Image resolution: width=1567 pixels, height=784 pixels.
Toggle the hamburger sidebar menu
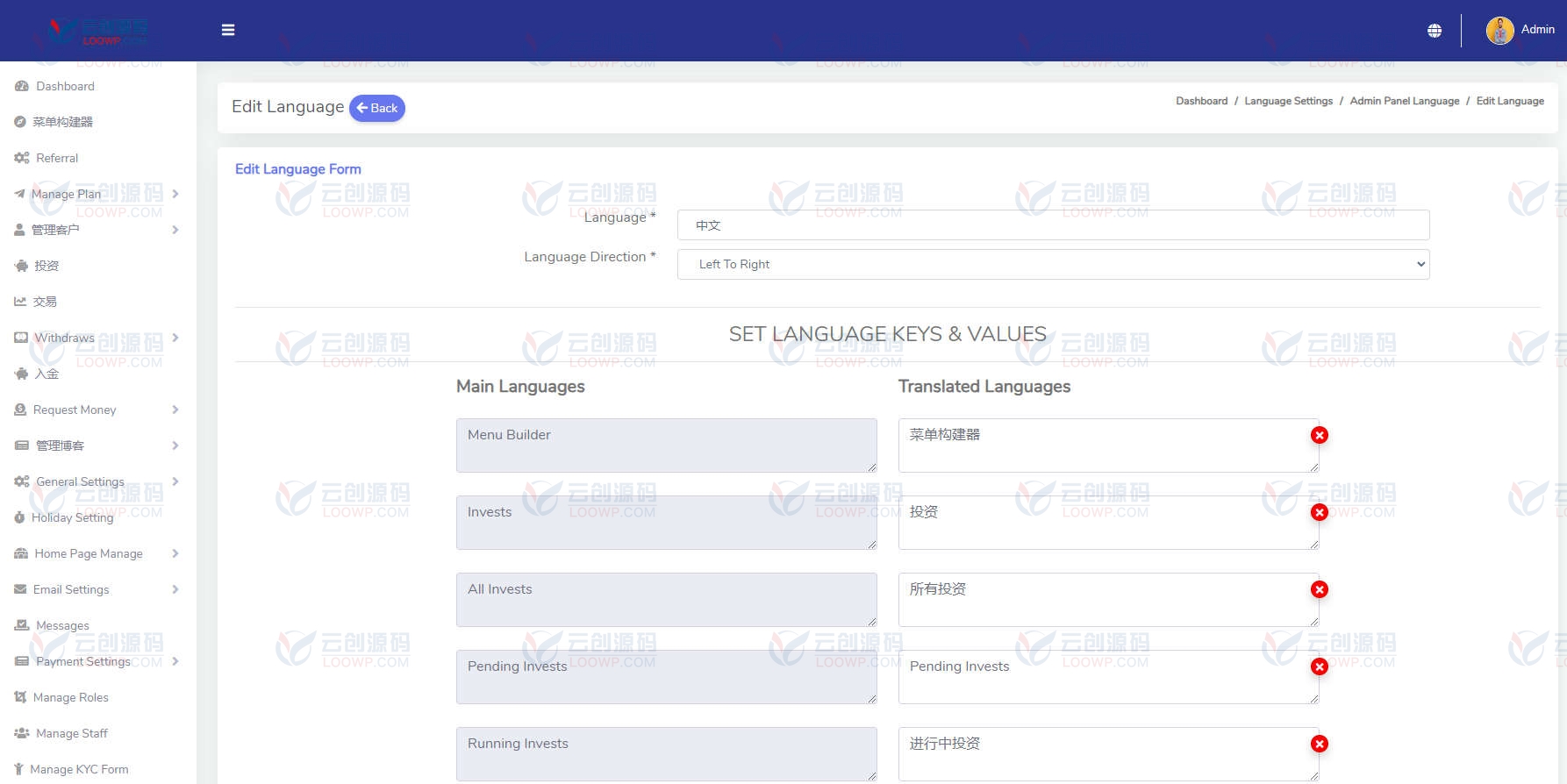click(x=228, y=30)
